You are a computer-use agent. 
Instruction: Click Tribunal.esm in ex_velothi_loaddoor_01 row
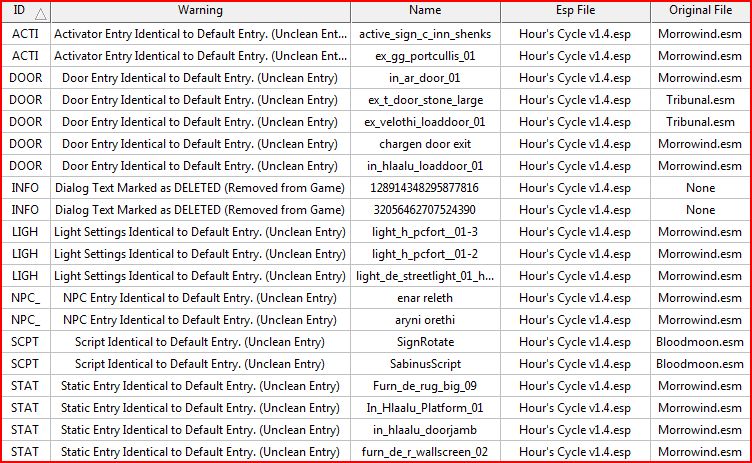tap(701, 122)
